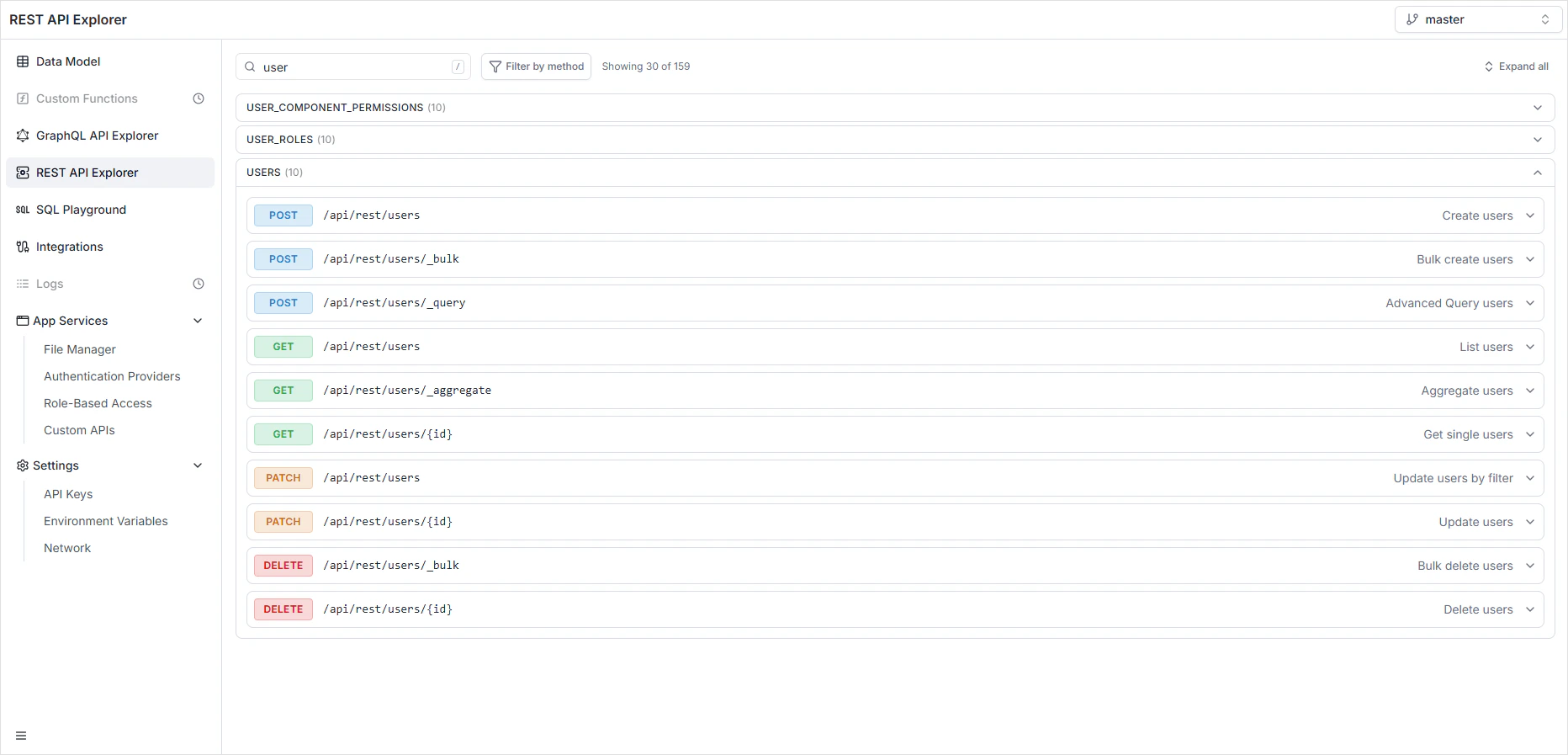
Task: Toggle sidebar with hamburger menu icon
Action: (21, 736)
